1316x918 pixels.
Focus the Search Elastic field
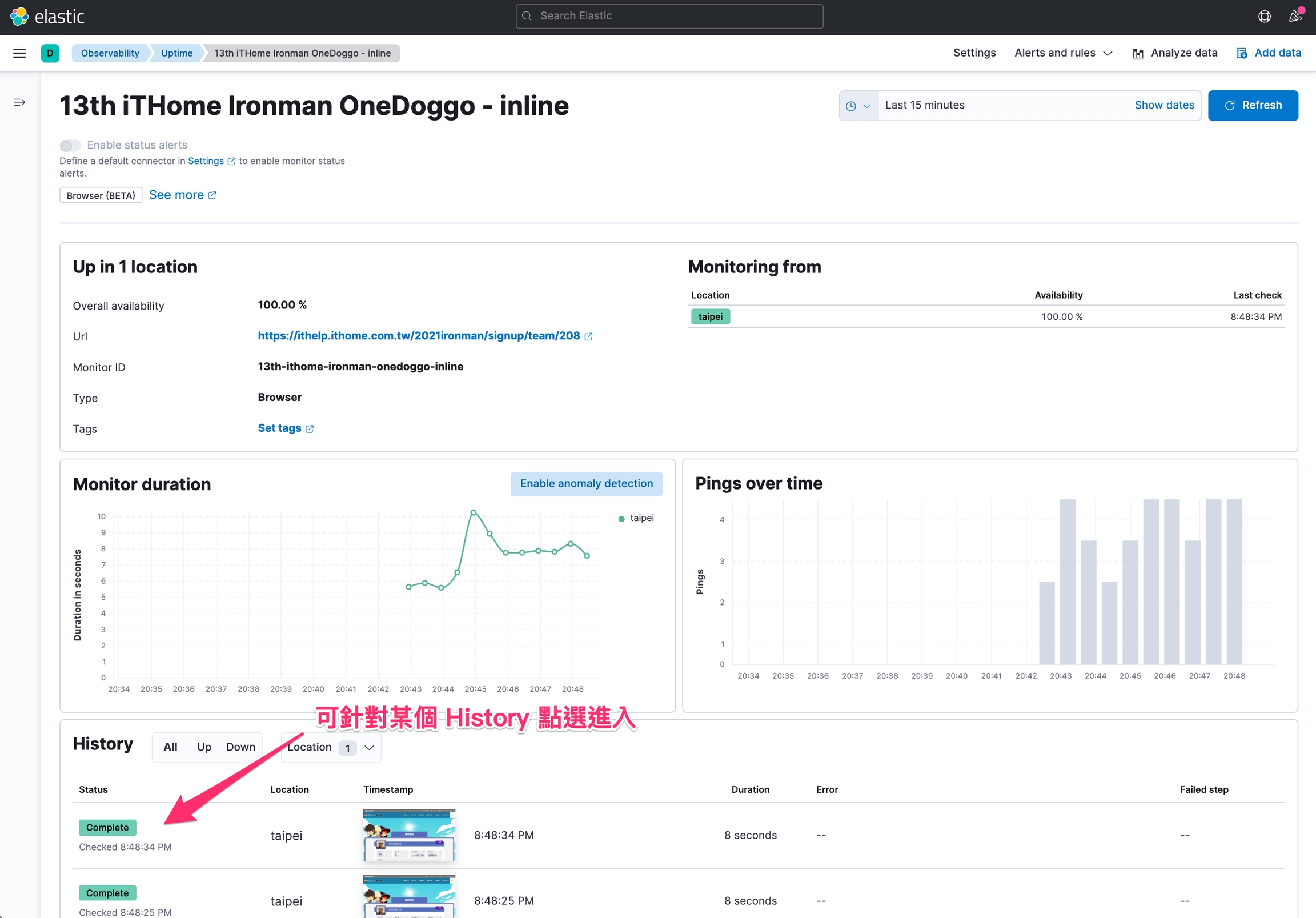click(x=669, y=16)
